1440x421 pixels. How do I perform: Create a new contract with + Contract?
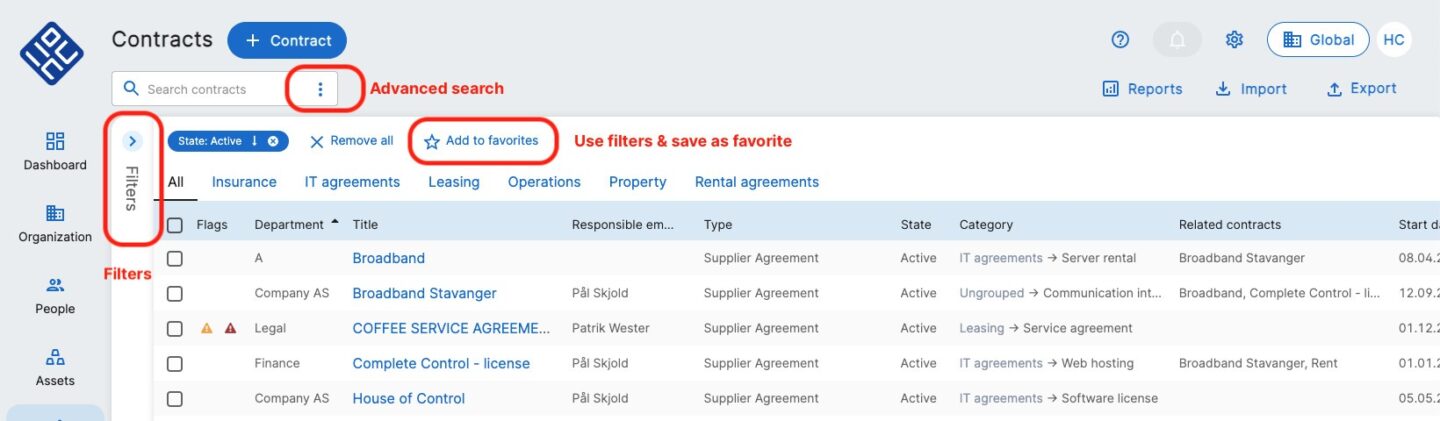pyautogui.click(x=287, y=40)
